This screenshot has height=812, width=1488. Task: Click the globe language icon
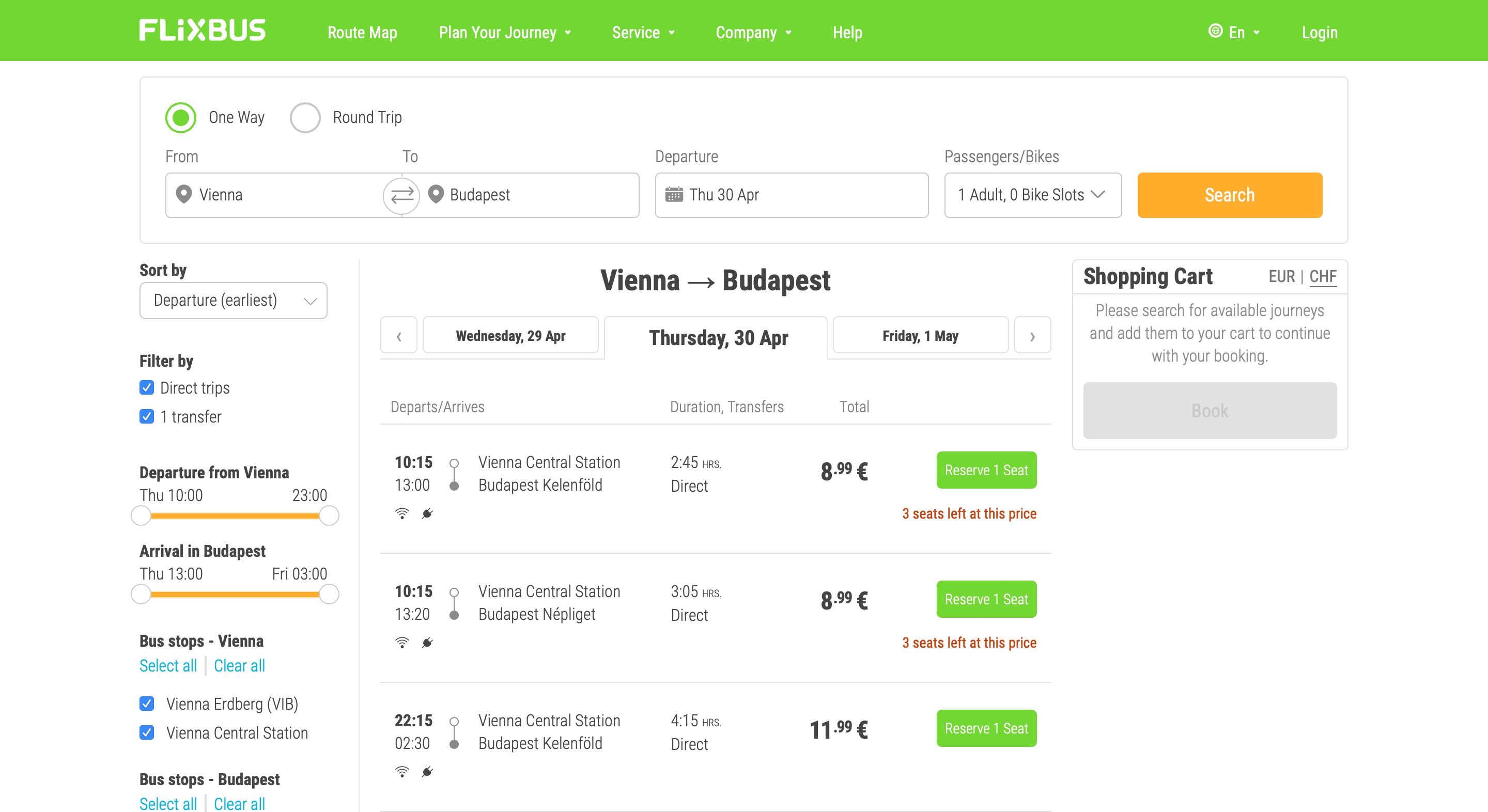1215,31
